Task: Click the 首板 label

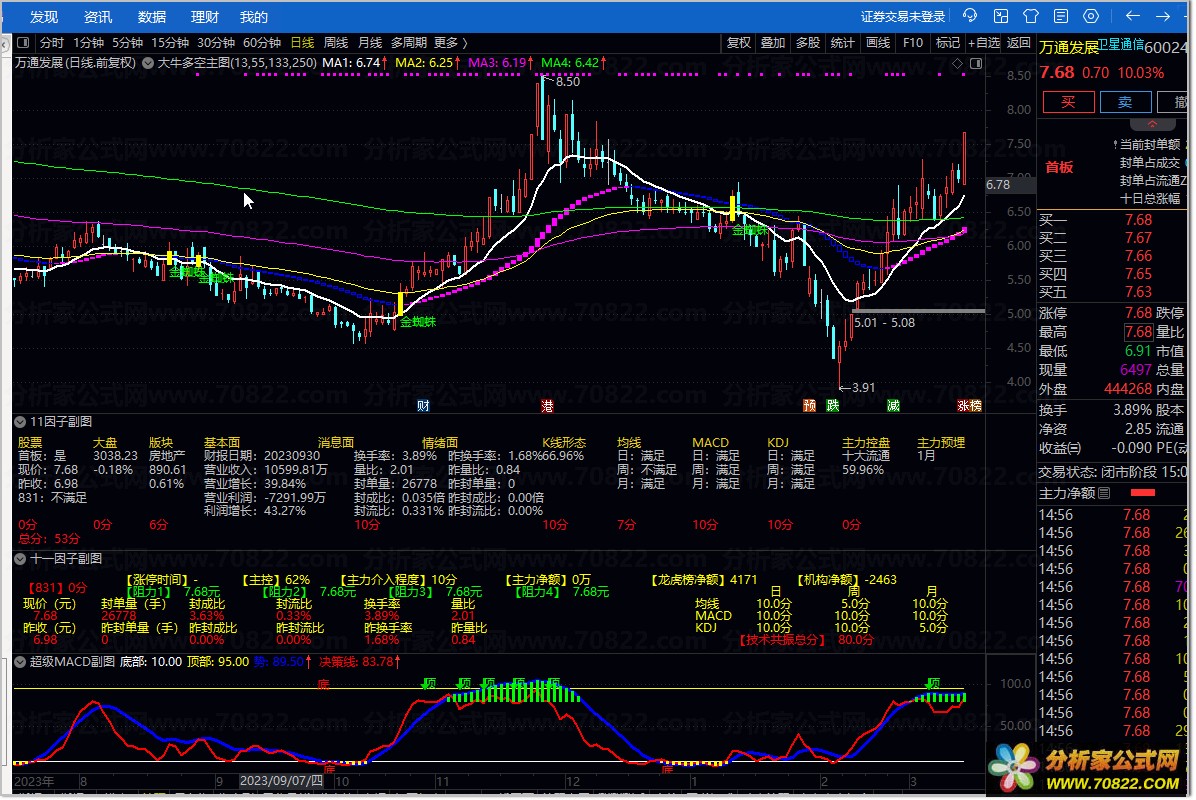Action: [x=1059, y=167]
